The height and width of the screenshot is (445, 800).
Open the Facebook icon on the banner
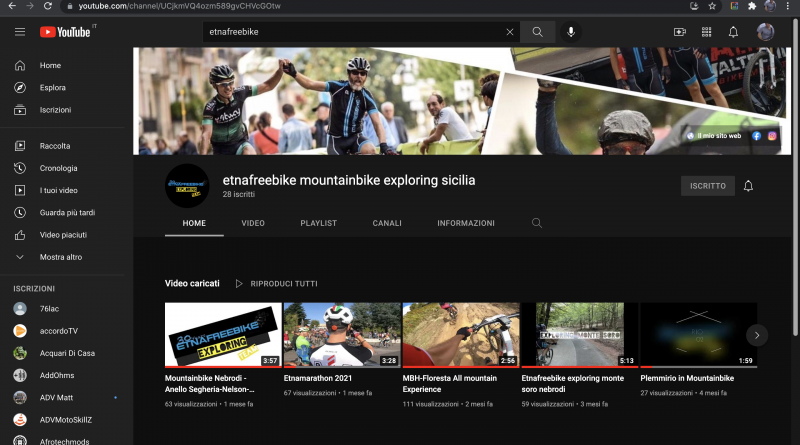[756, 136]
